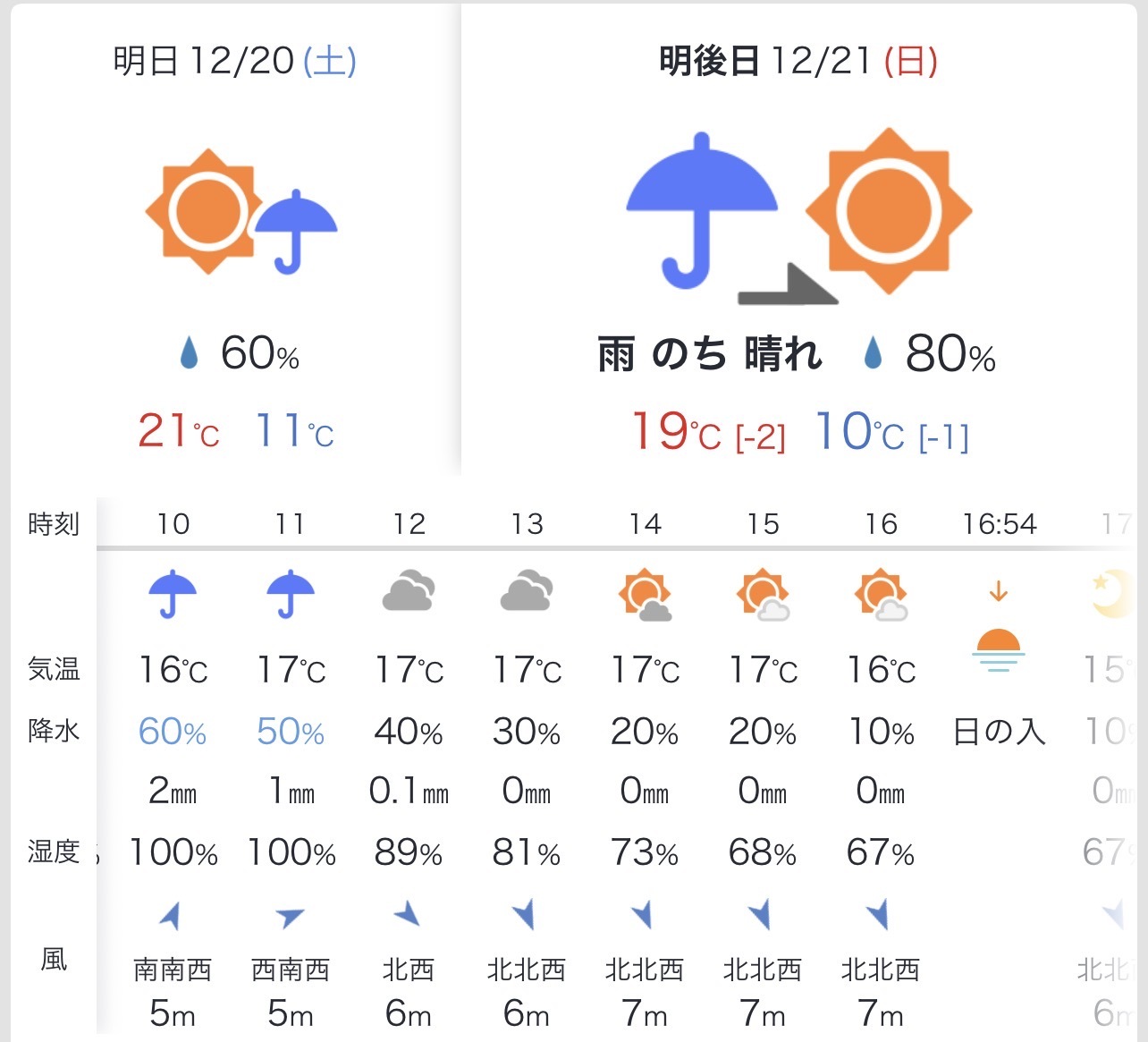Viewport: 1148px width, 1042px height.
Task: Click the 16 o'clock sun with cloud icon
Action: pos(881,594)
